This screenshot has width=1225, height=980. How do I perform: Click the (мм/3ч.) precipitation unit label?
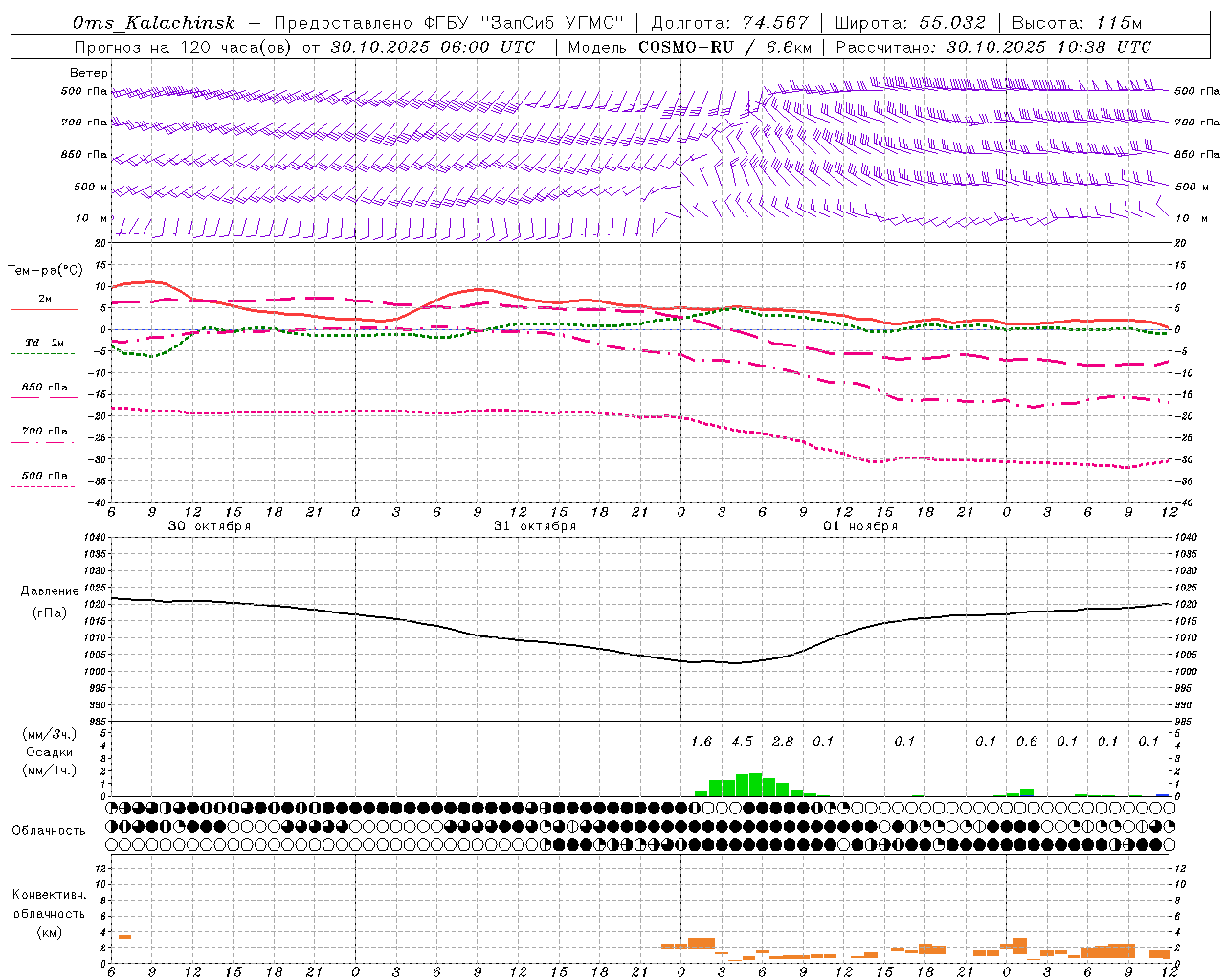pos(51,734)
